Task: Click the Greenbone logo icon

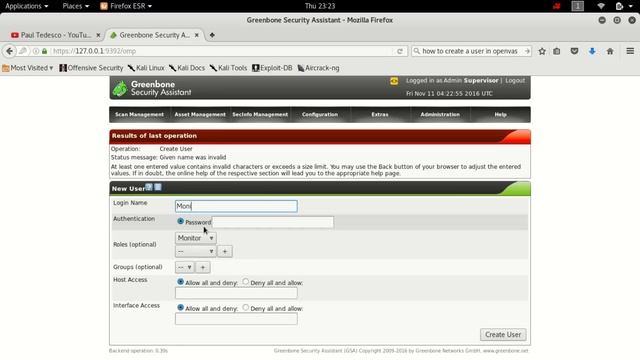Action: tap(120, 88)
